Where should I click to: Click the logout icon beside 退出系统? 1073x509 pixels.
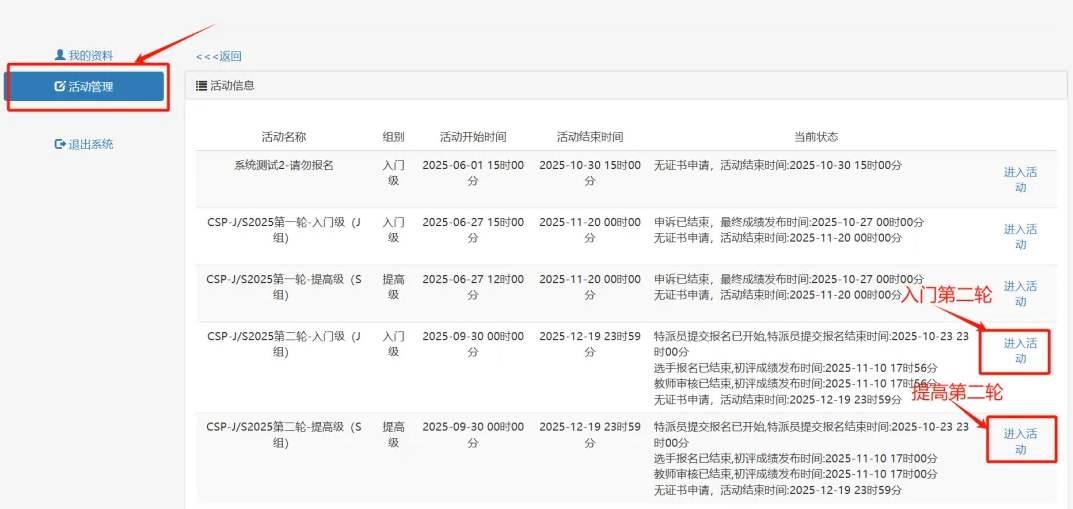click(x=60, y=144)
